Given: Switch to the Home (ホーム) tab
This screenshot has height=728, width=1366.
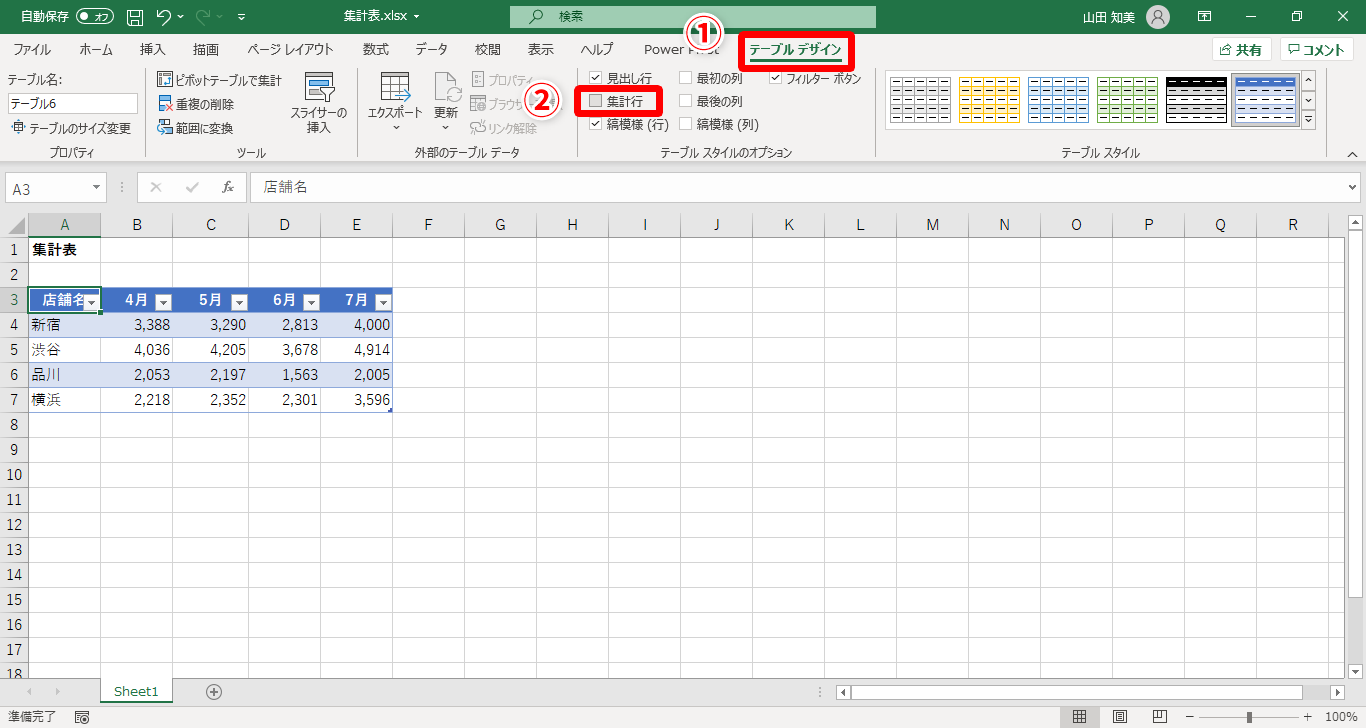Looking at the screenshot, I should click(x=96, y=49).
